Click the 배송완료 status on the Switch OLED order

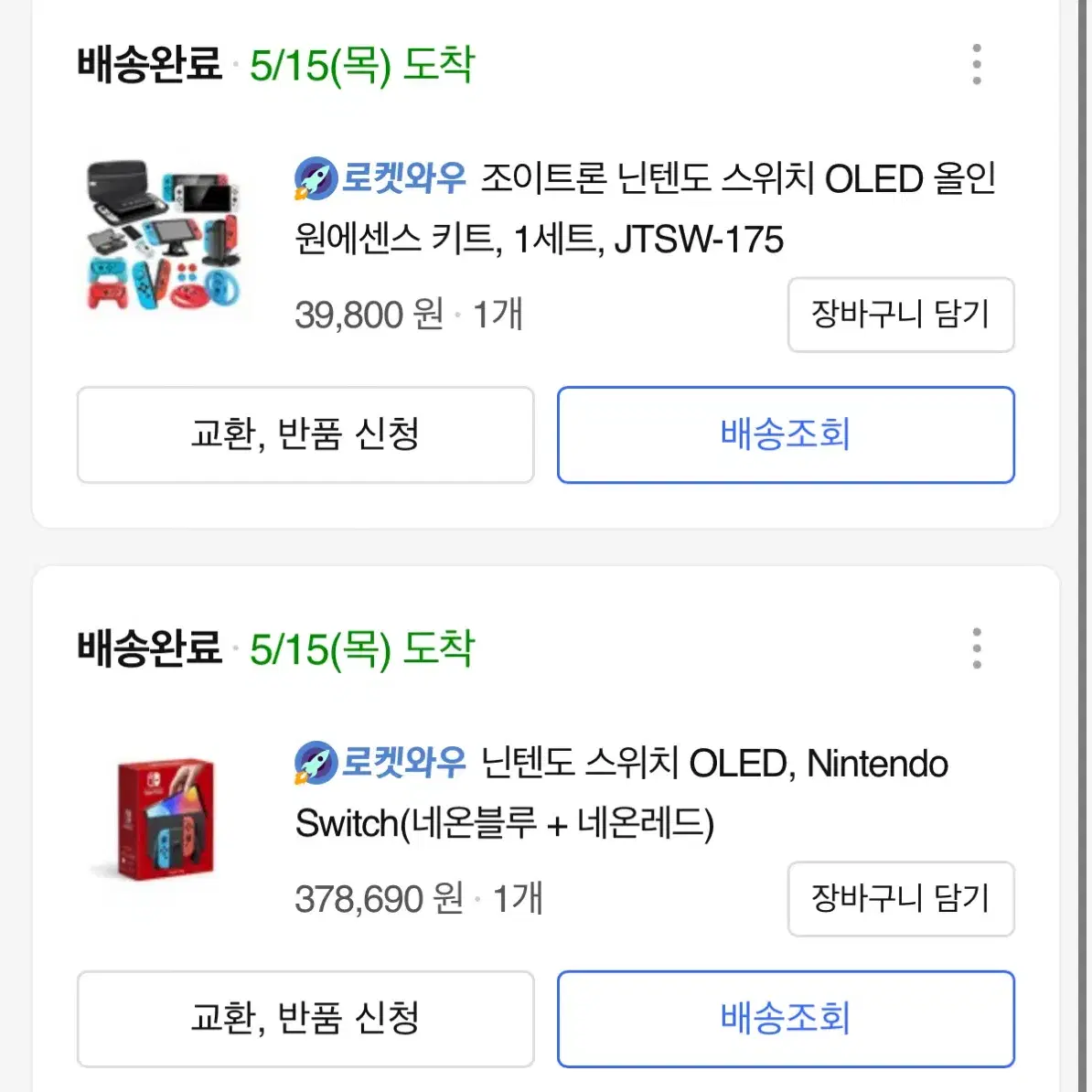click(x=150, y=648)
